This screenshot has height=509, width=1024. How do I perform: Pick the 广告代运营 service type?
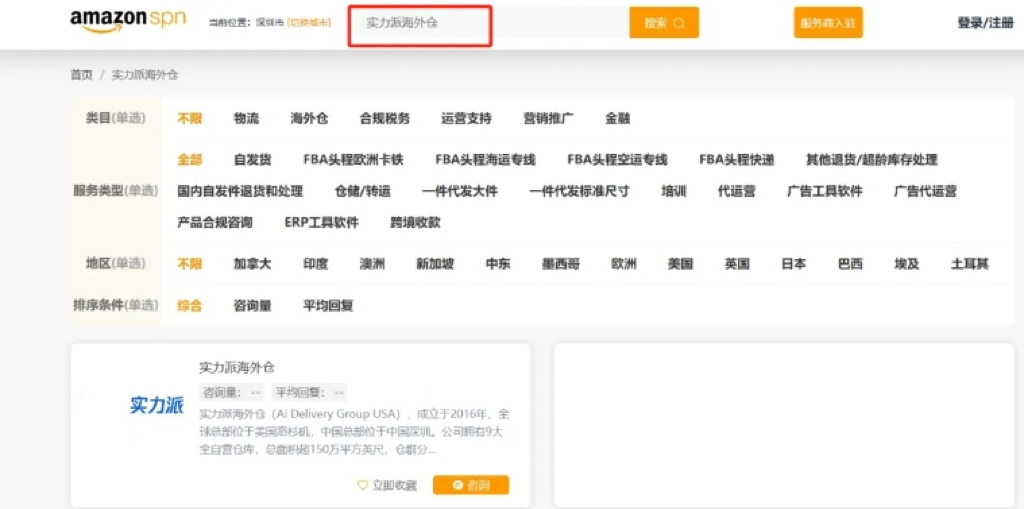(925, 191)
